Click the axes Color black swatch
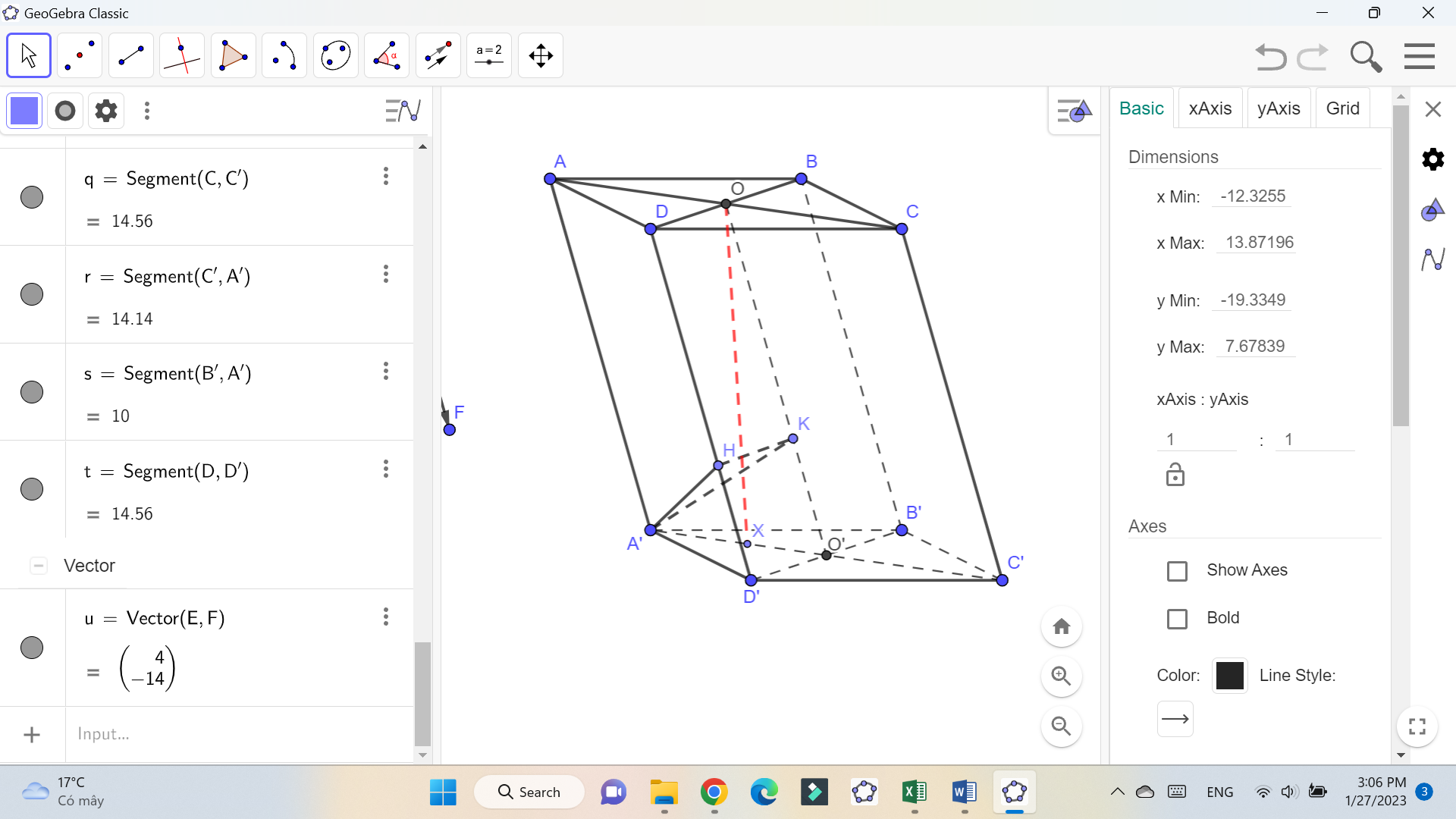1456x819 pixels. [1229, 675]
